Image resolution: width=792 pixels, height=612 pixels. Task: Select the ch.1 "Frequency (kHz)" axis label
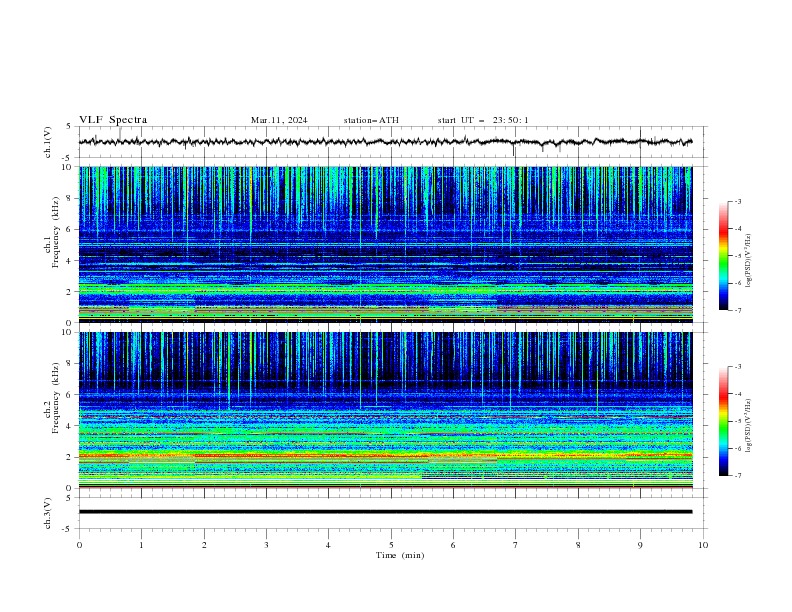coord(56,232)
